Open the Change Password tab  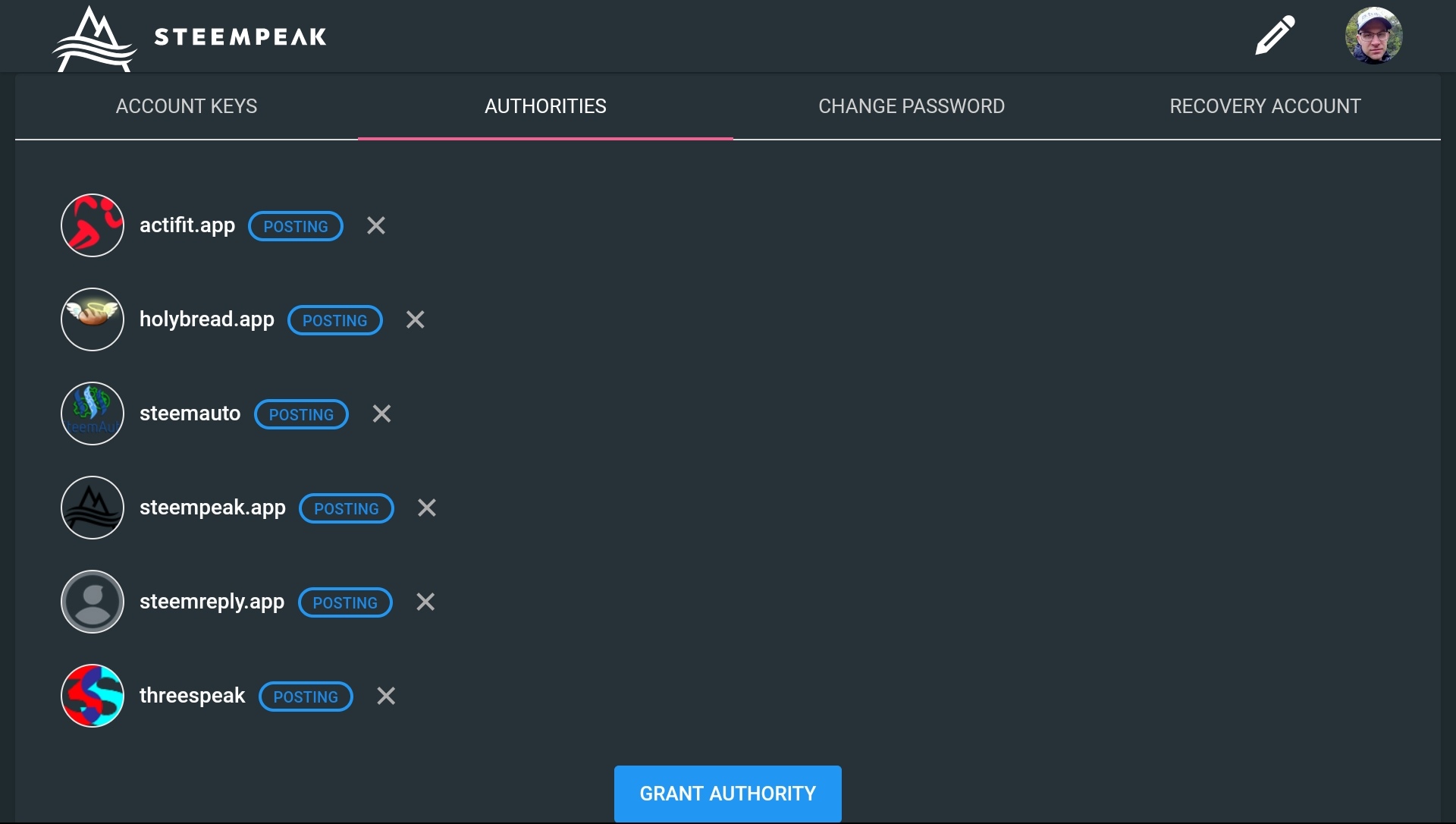tap(912, 106)
